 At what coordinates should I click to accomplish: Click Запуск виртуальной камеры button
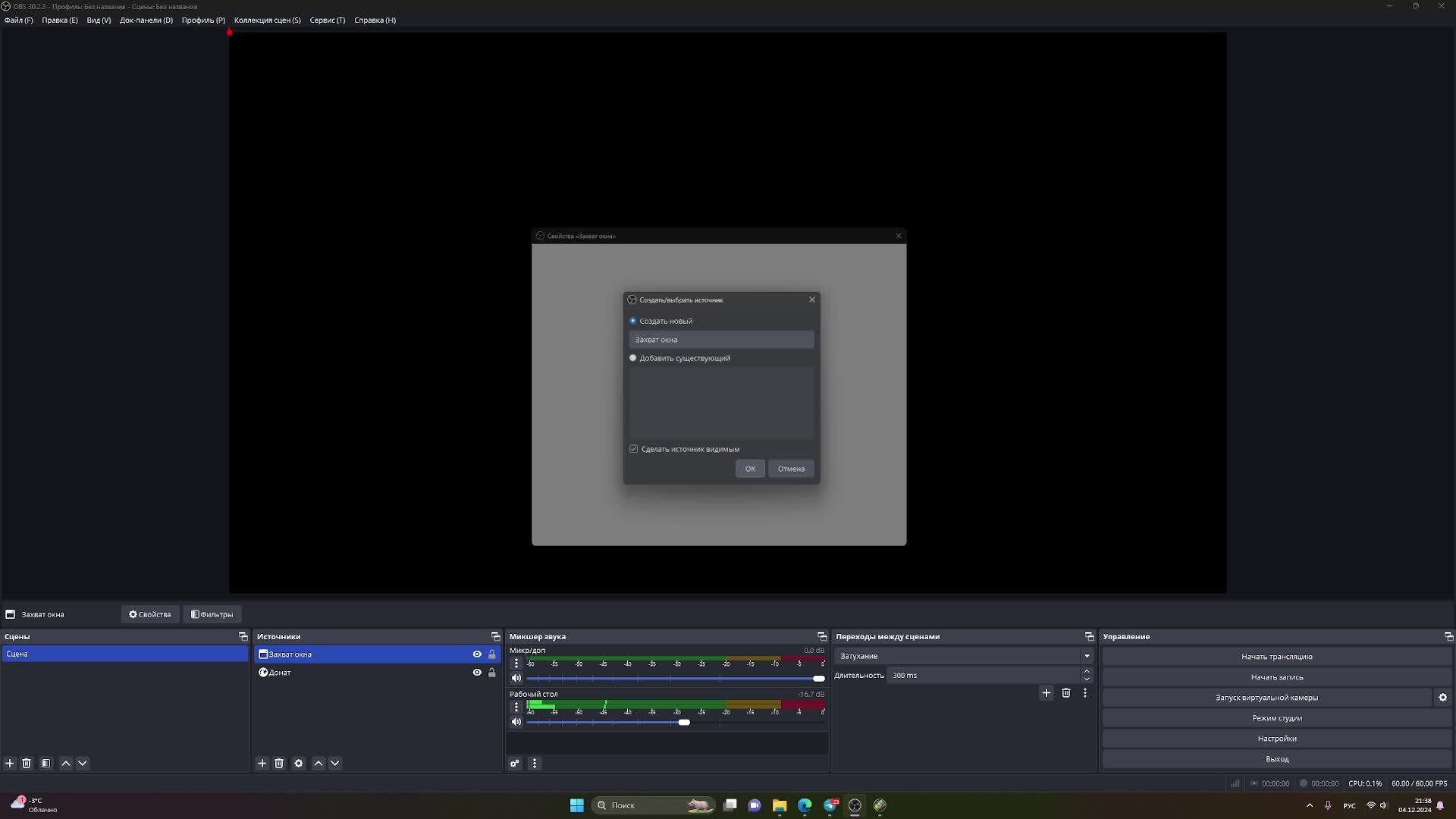(1267, 698)
